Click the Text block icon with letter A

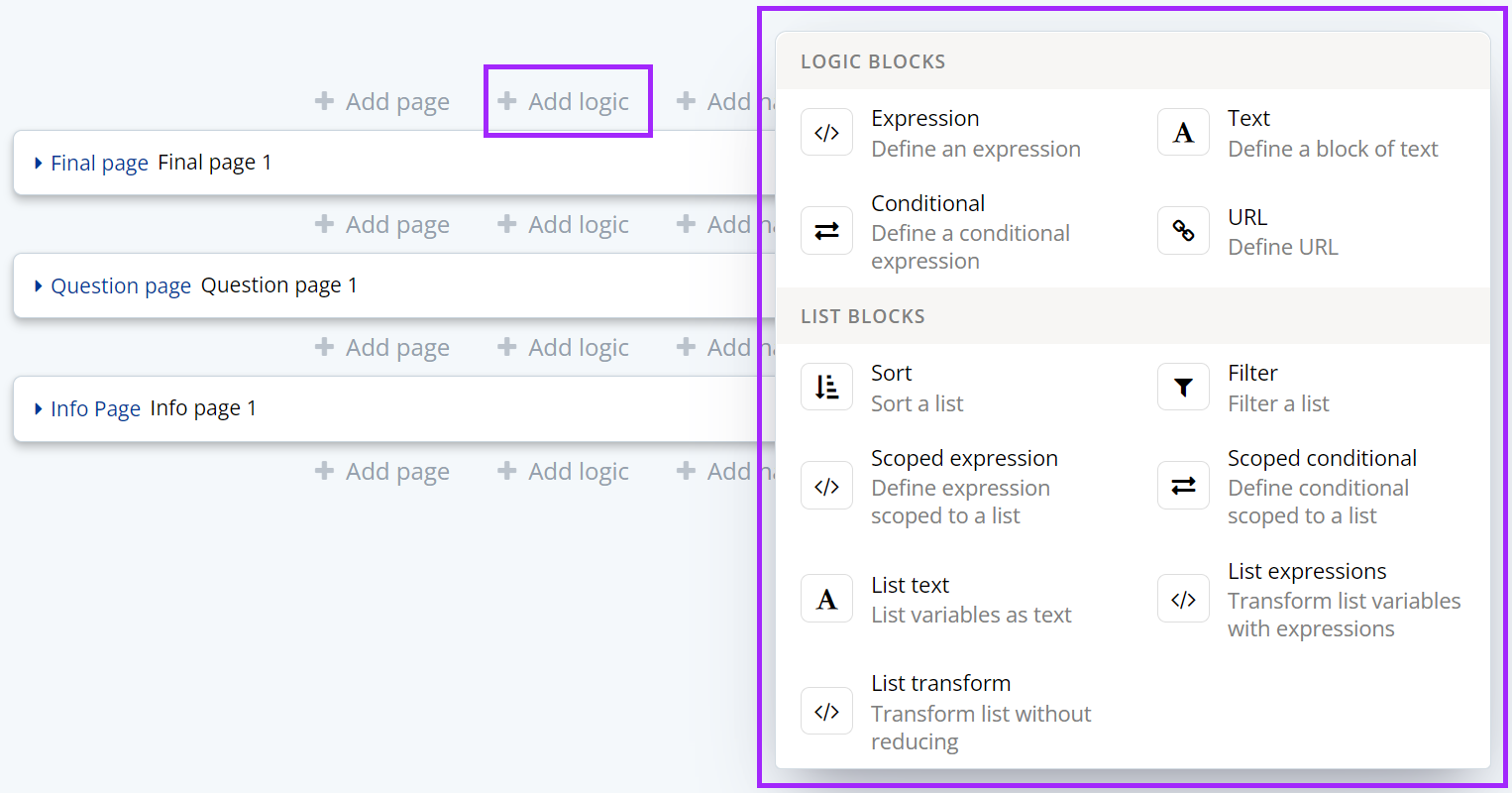[1183, 131]
